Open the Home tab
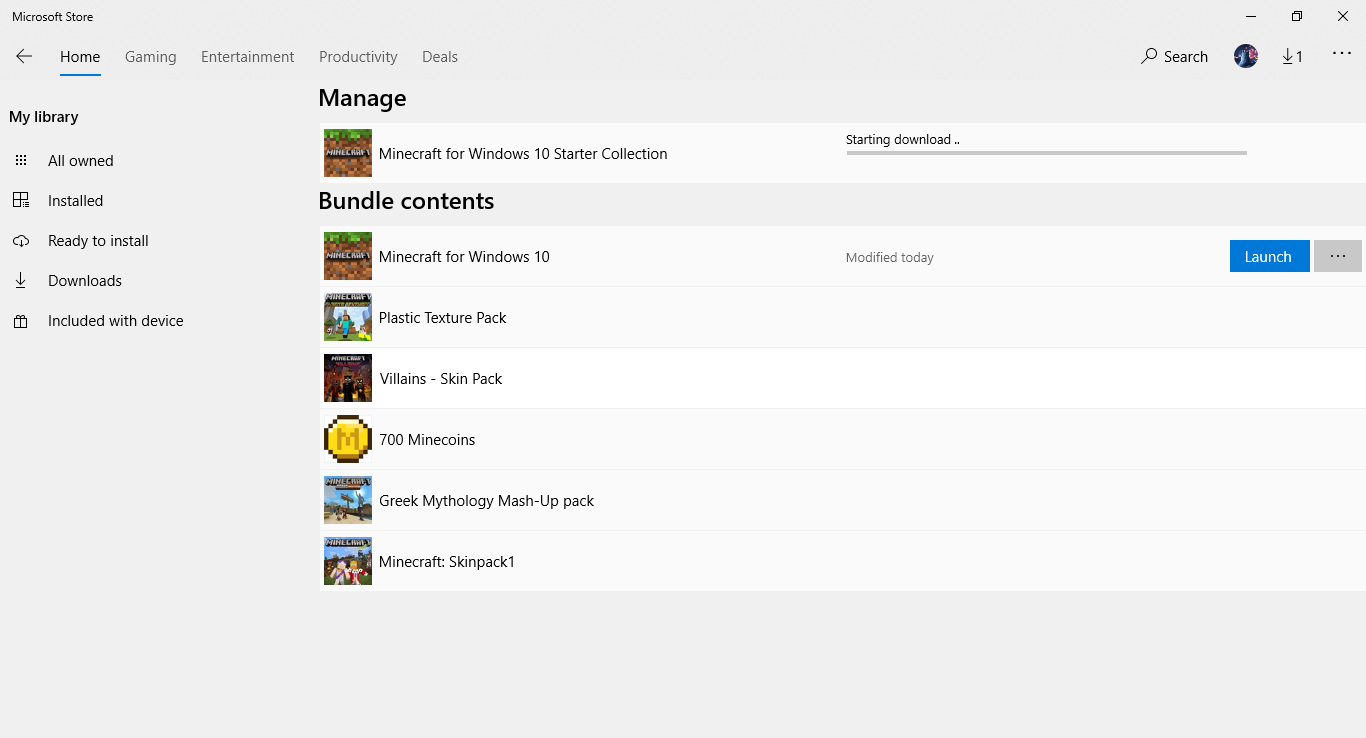 [80, 57]
